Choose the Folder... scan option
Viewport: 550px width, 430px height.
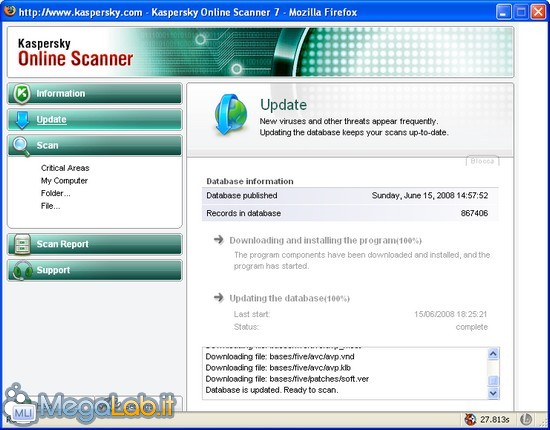click(55, 193)
